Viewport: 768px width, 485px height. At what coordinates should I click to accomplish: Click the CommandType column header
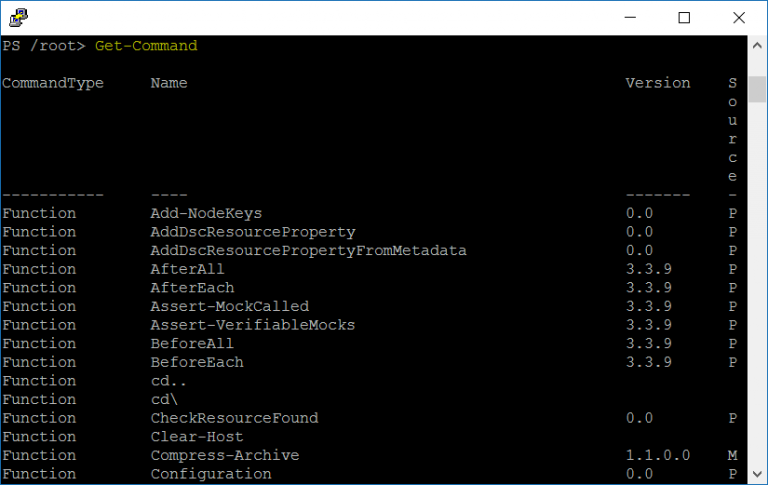53,83
